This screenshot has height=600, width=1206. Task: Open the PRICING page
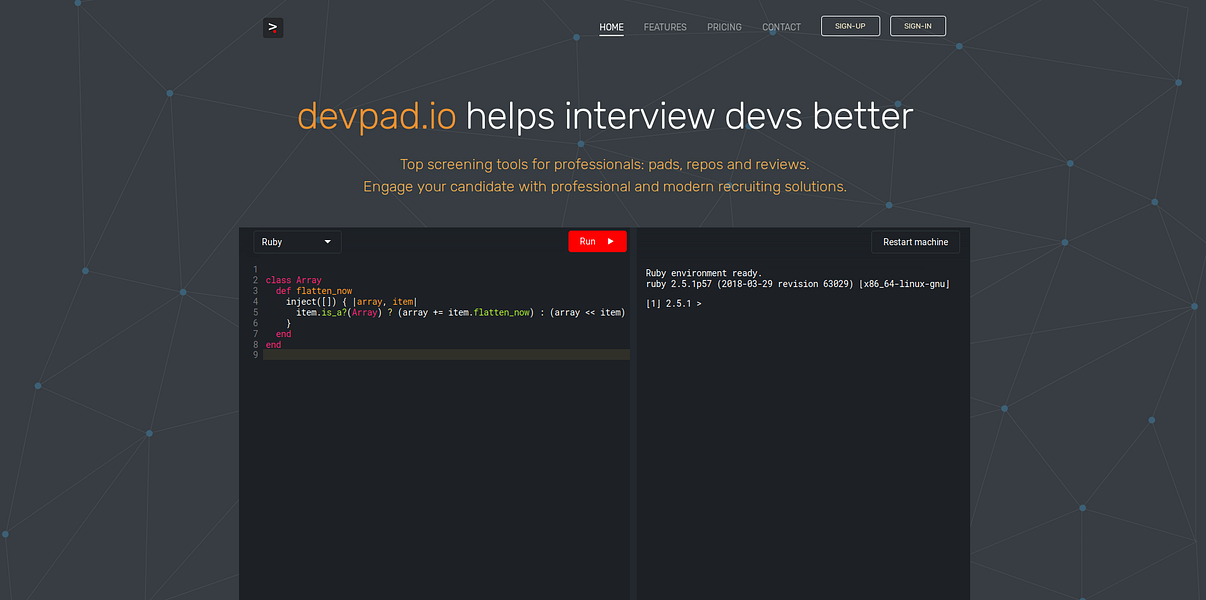724,27
